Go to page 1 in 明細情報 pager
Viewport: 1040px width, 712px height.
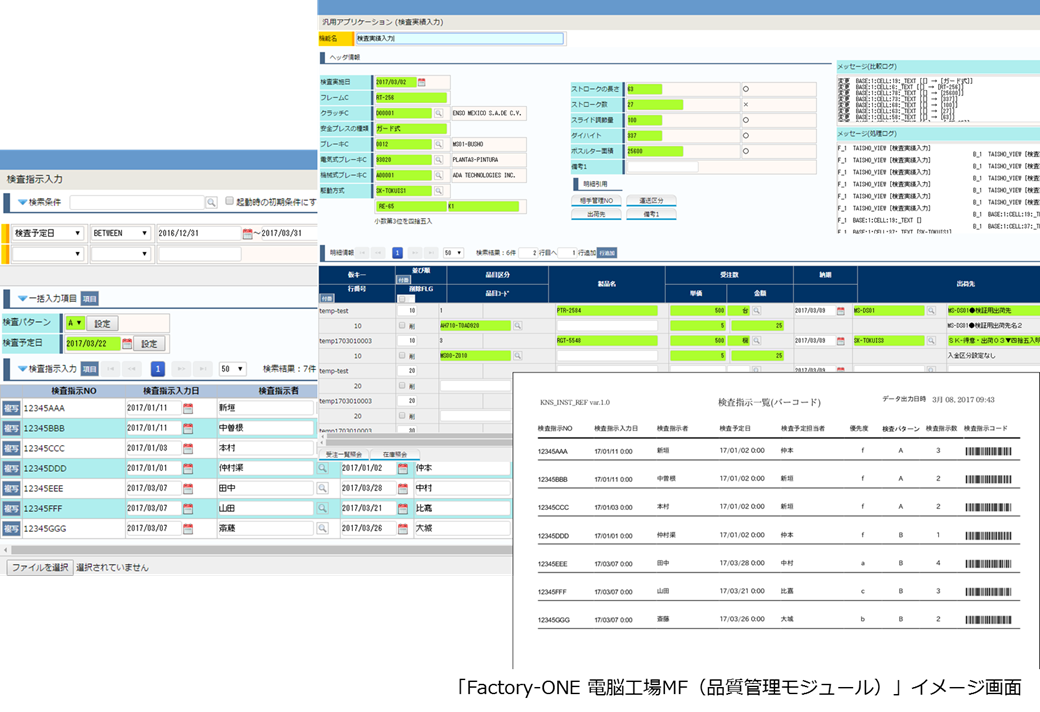coord(397,253)
